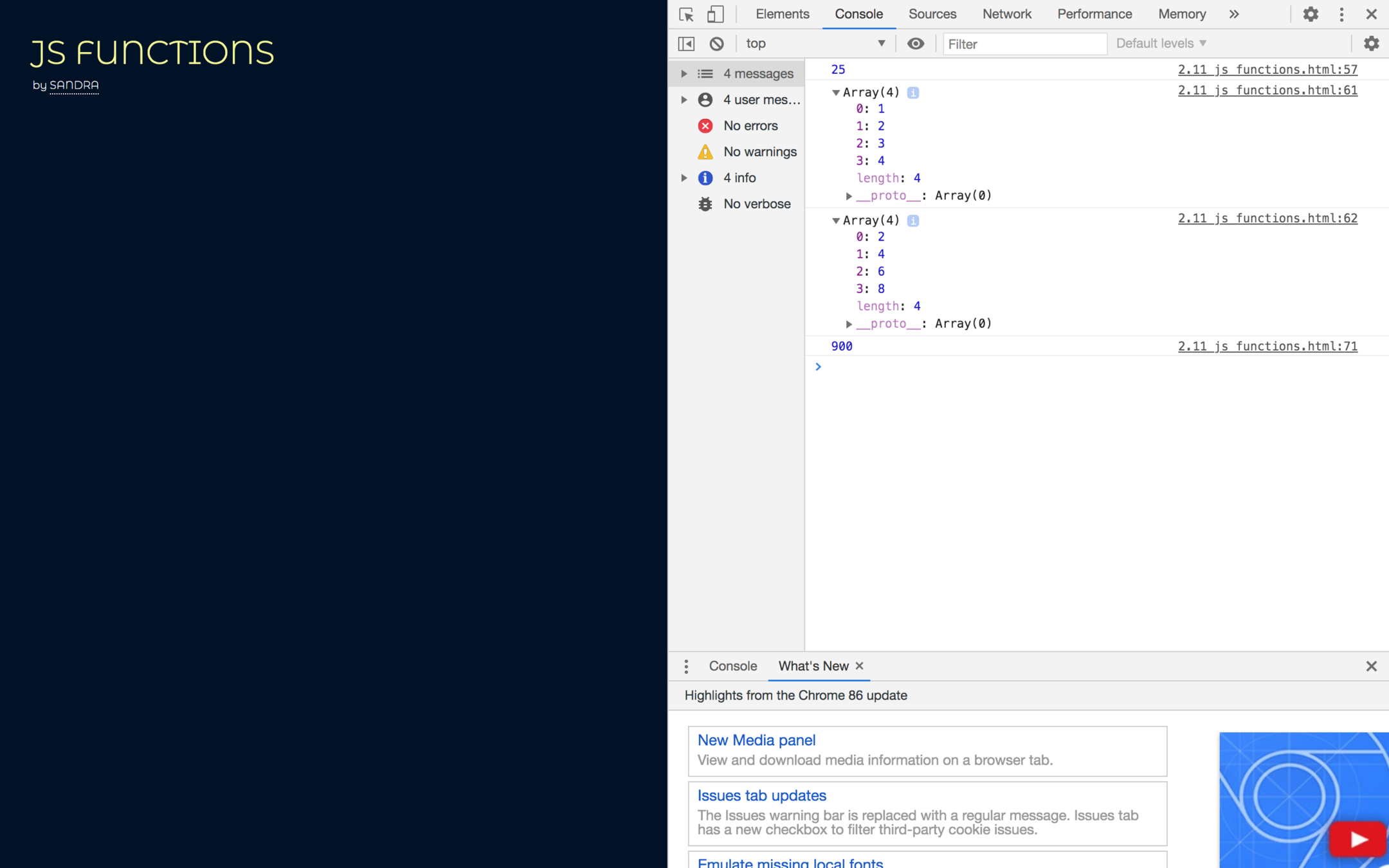The width and height of the screenshot is (1389, 868).
Task: Open the drawer three-dot menu beside Console
Action: 686,666
